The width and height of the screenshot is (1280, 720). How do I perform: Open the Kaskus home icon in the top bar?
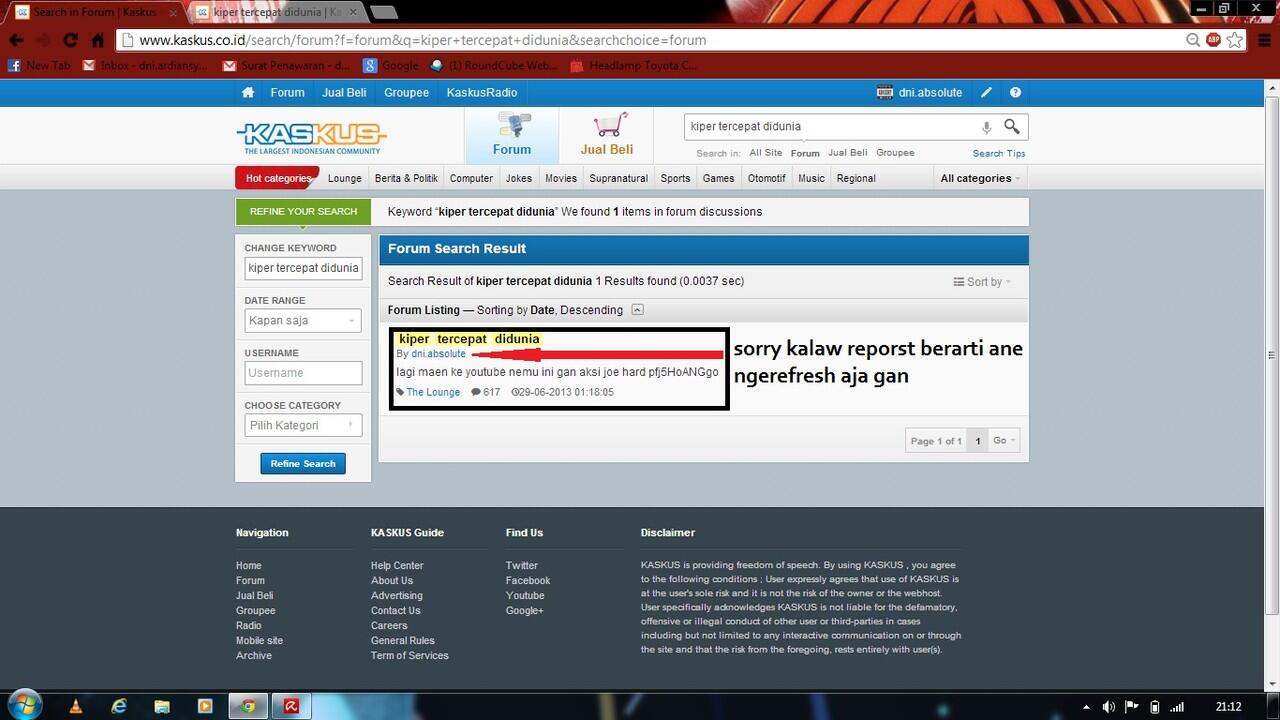(247, 92)
